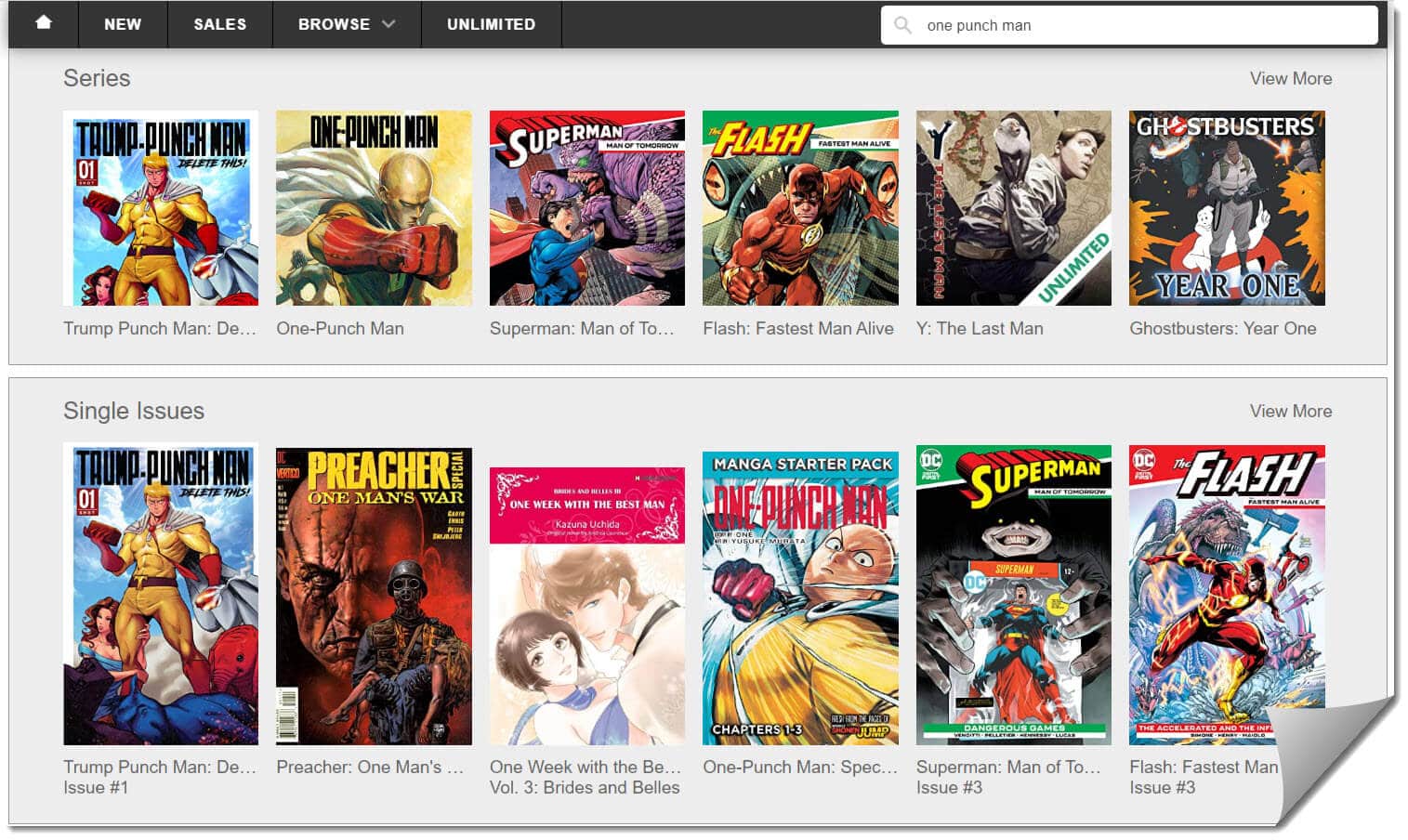Focus the search field with 'one punch man'
This screenshot has height=840, width=1408.
pyautogui.click(x=1129, y=25)
